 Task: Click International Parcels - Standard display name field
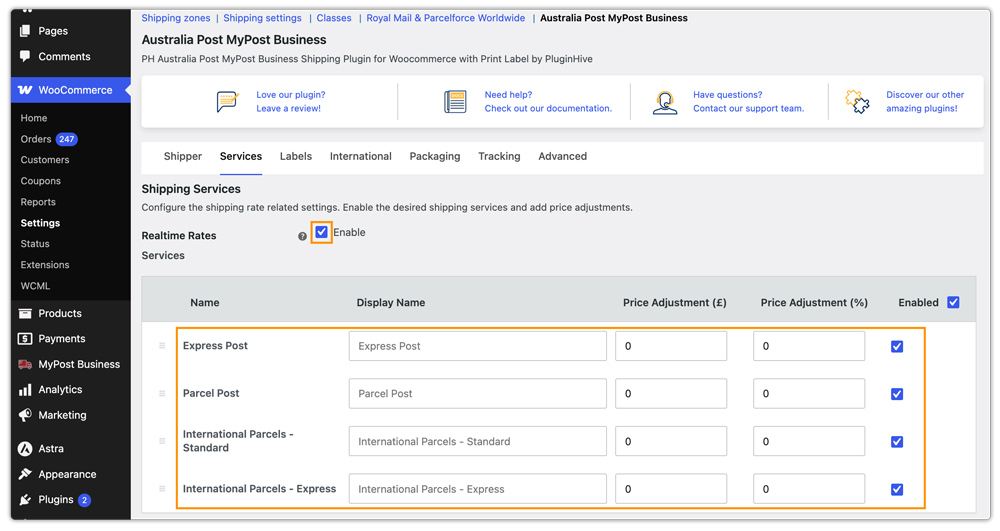(478, 441)
